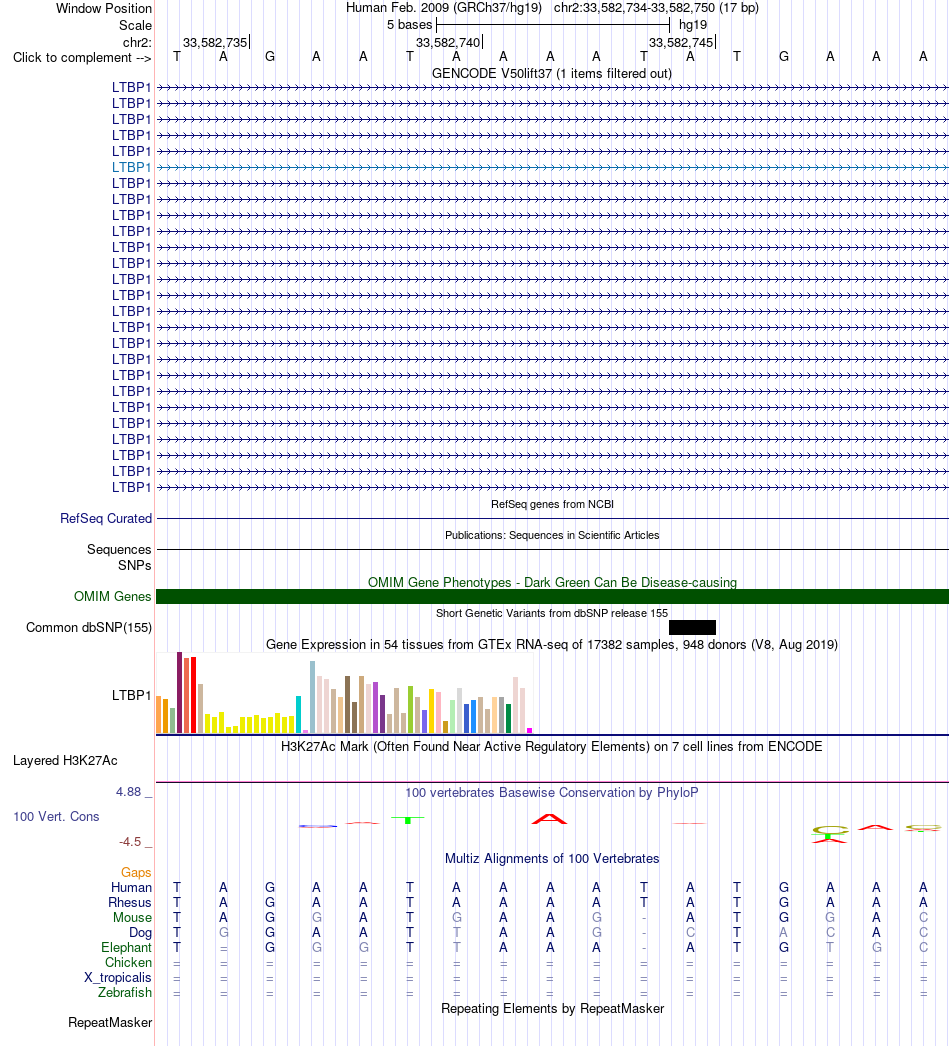950x1046 pixels.
Task: Open 'Publications: Sequences in Scientific Articles' title
Action: tap(552, 535)
